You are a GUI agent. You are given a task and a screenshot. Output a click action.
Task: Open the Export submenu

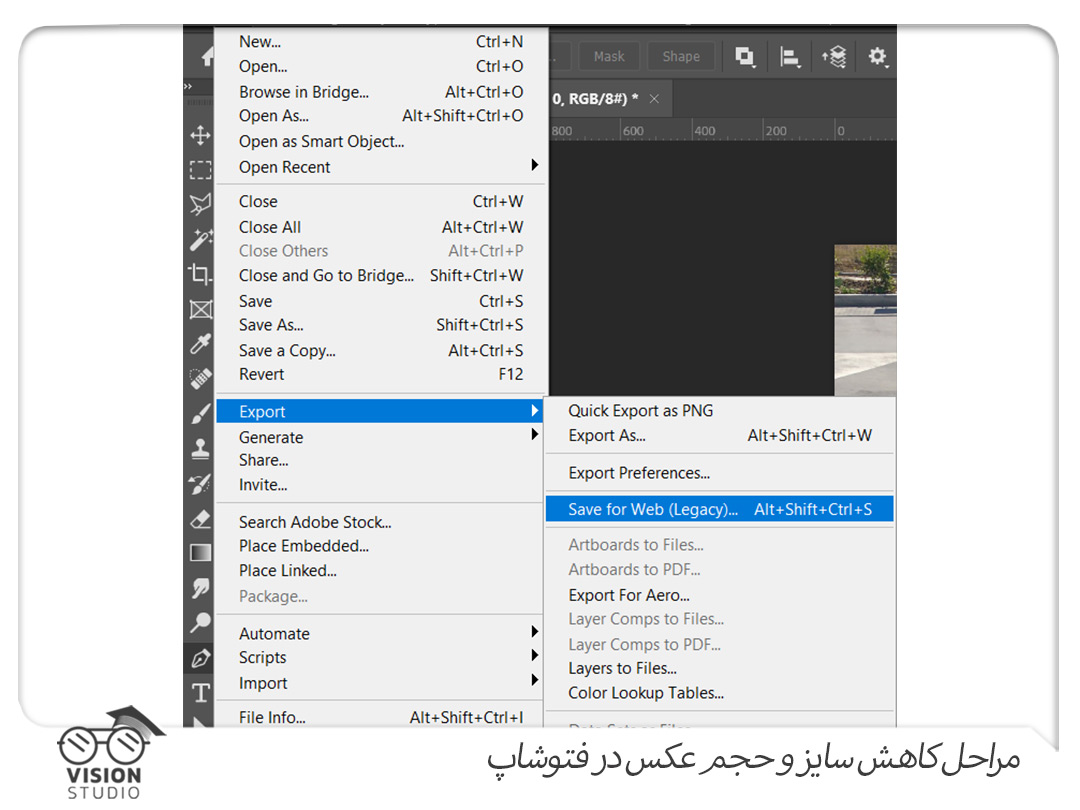coord(381,411)
